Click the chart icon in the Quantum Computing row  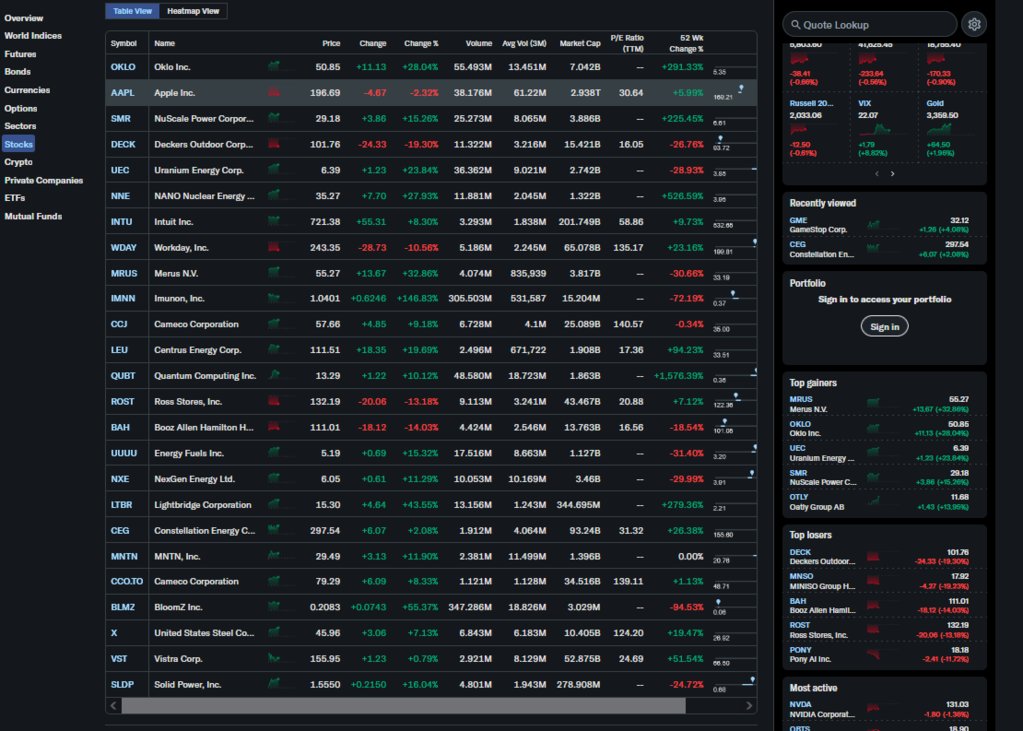coord(274,375)
